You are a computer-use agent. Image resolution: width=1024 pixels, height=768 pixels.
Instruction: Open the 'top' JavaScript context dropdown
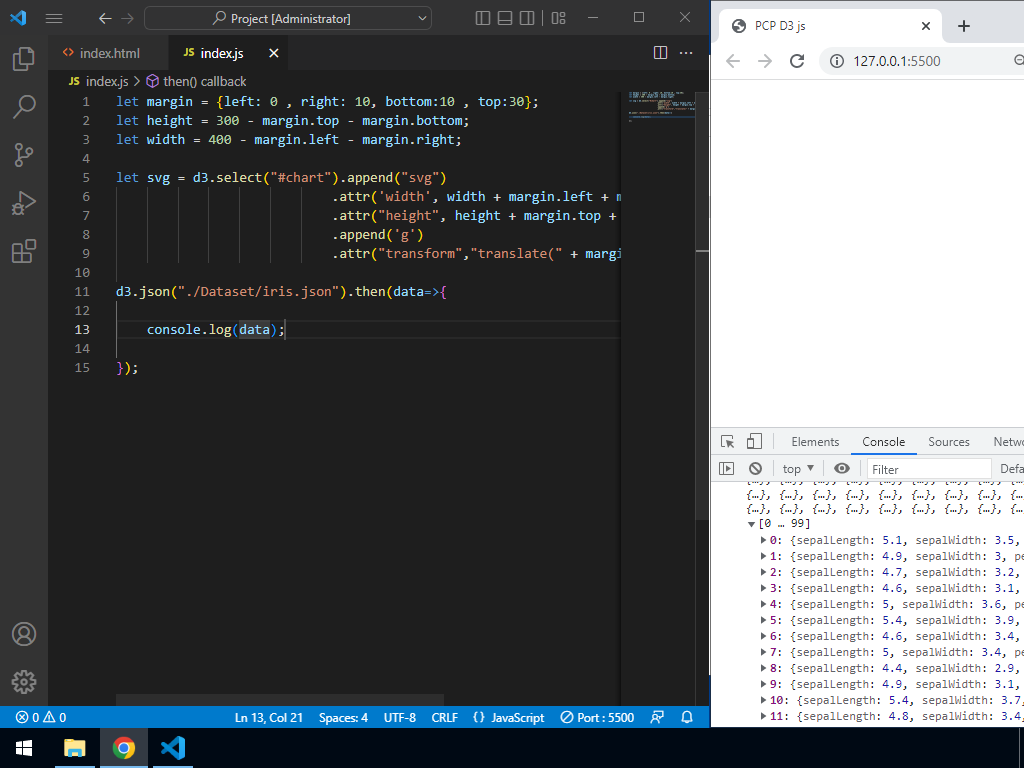point(797,468)
